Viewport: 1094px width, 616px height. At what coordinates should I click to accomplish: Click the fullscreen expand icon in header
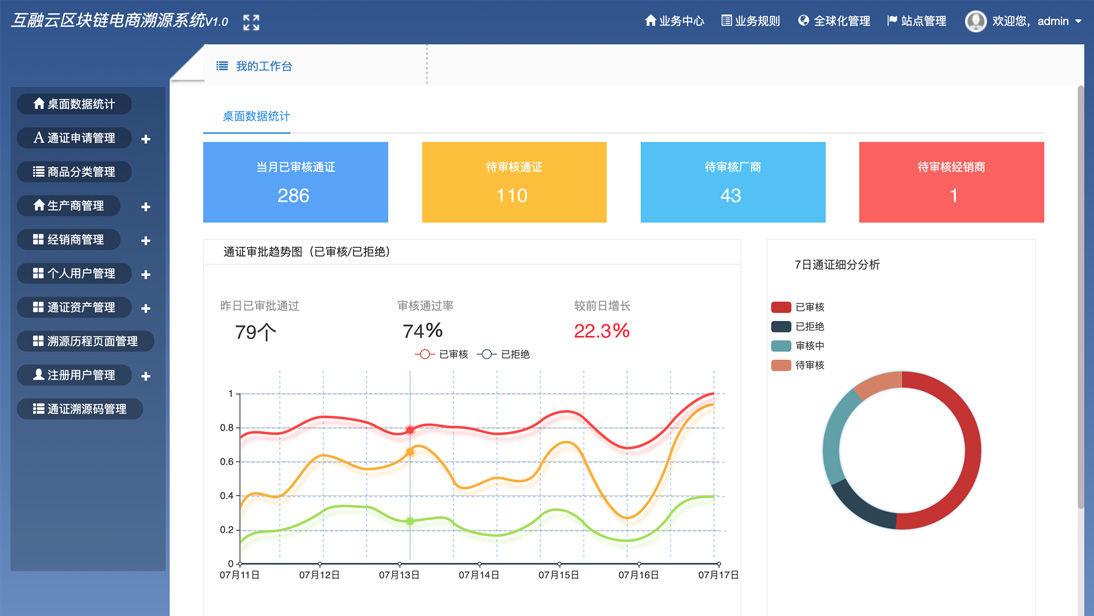pos(251,22)
